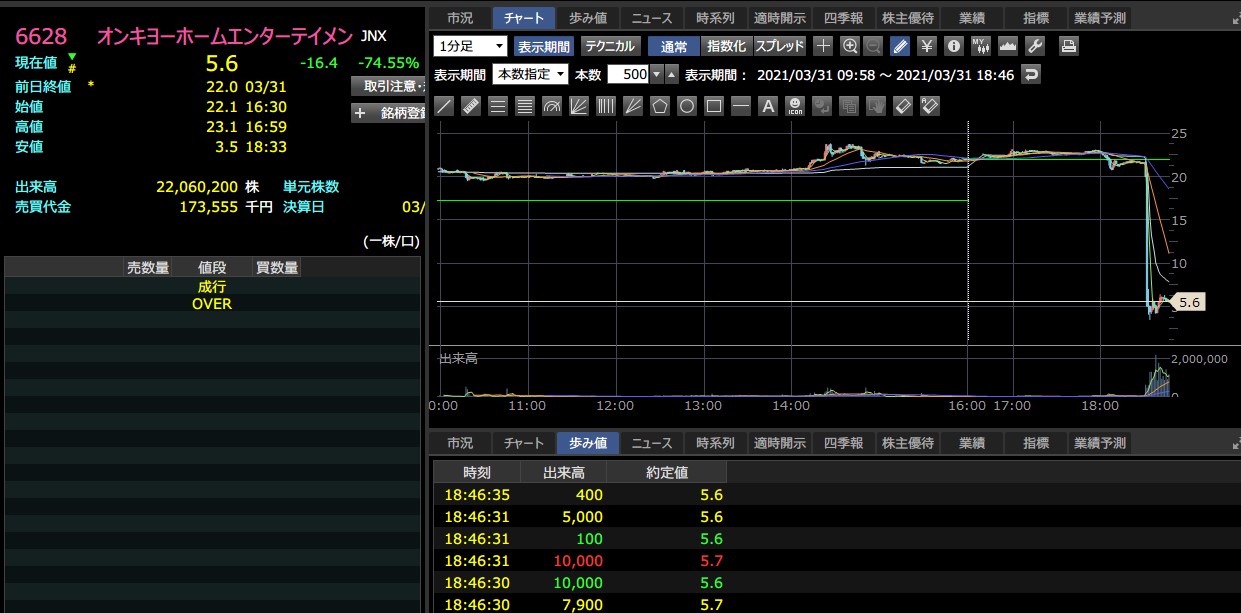The height and width of the screenshot is (613, 1241).
Task: Select the vertical lines cycle tool
Action: pos(606,105)
